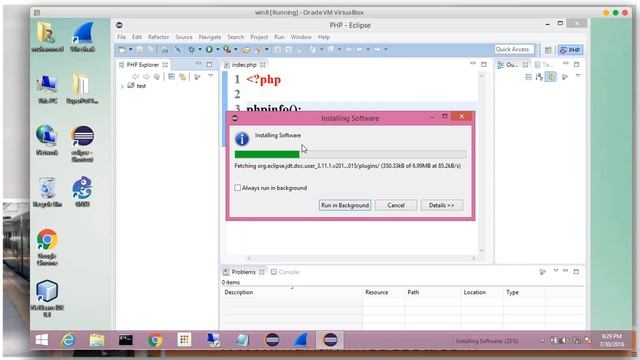This screenshot has width=640, height=360.
Task: Click Collapse All in PHP Explorer
Action: (x=171, y=77)
